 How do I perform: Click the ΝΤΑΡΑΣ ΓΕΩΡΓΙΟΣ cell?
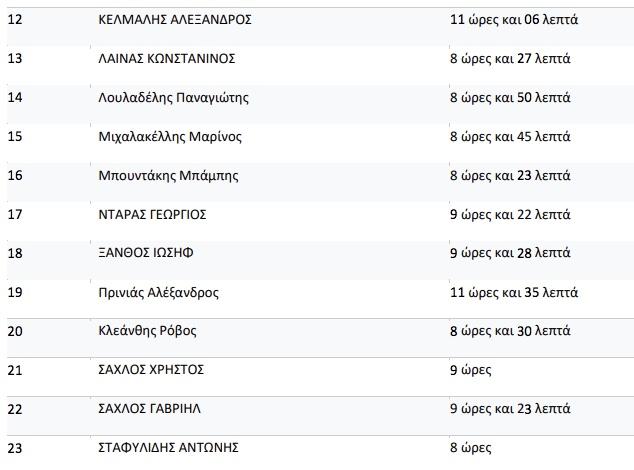coord(152,214)
